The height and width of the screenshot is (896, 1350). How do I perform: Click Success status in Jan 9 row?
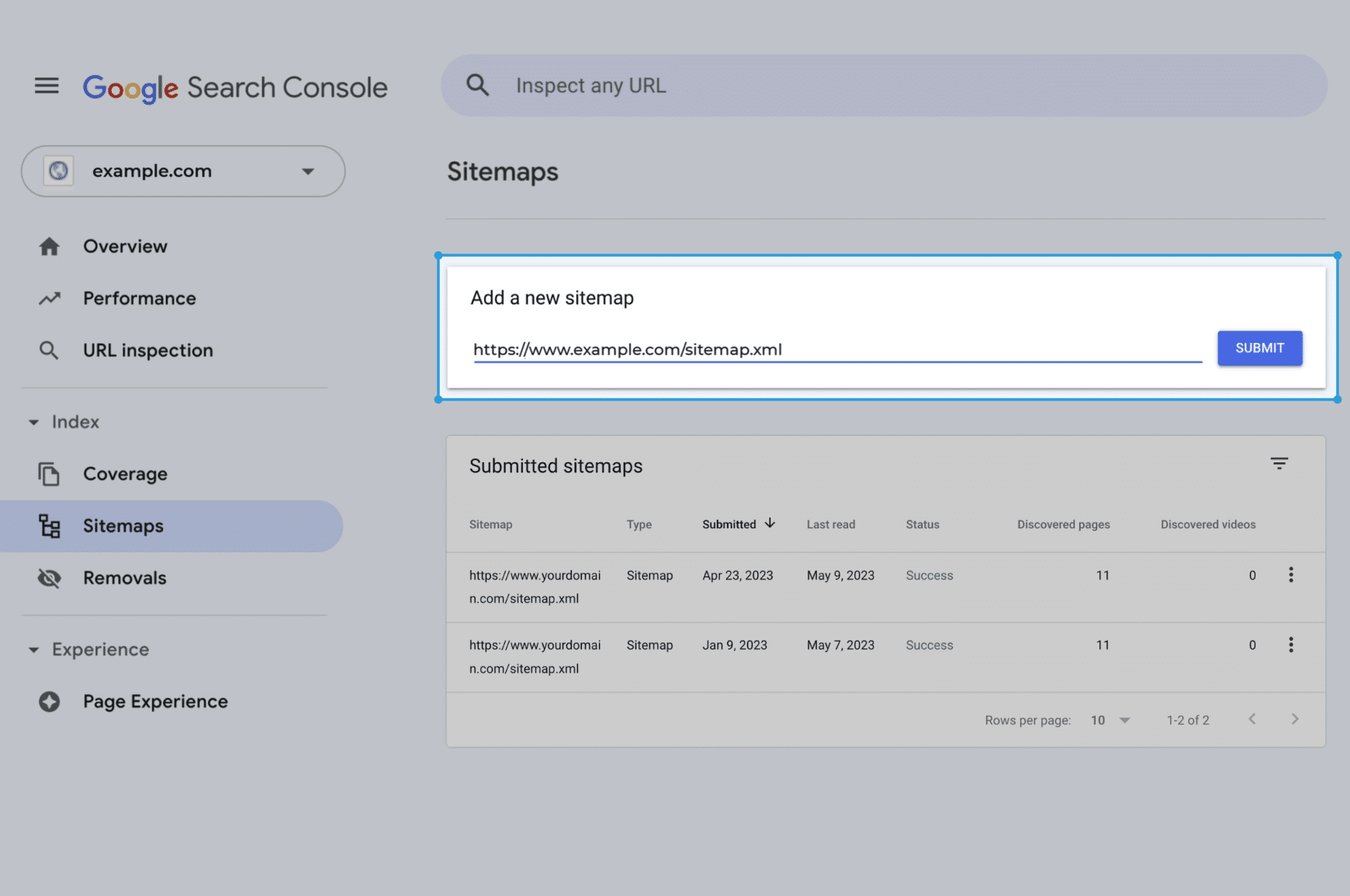929,645
